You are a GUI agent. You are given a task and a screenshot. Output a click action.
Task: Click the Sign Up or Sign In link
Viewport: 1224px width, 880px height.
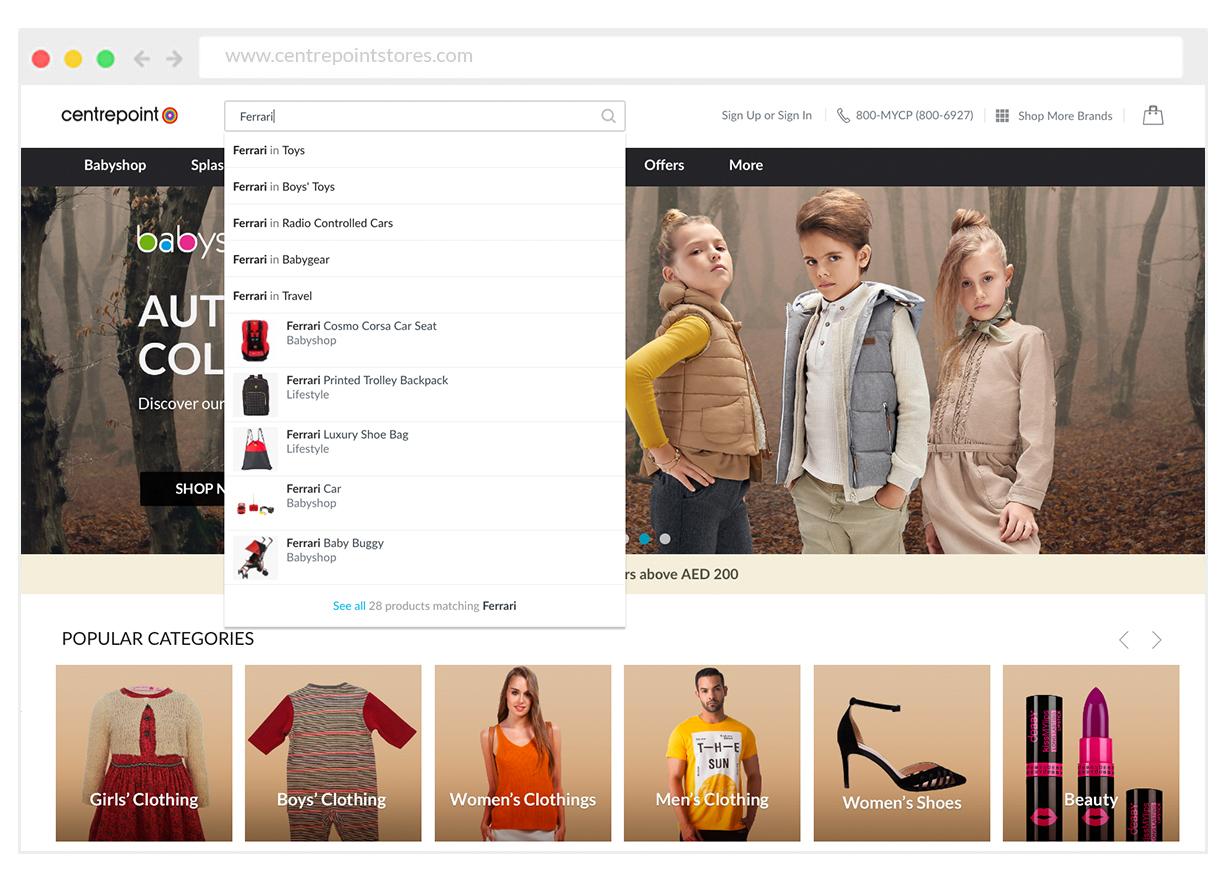tap(766, 115)
